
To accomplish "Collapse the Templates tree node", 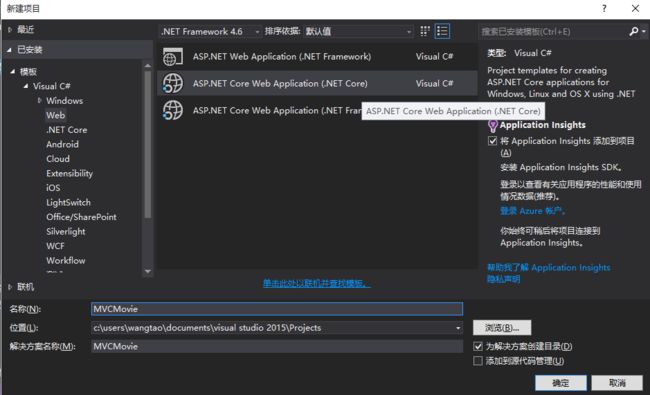I will point(13,72).
